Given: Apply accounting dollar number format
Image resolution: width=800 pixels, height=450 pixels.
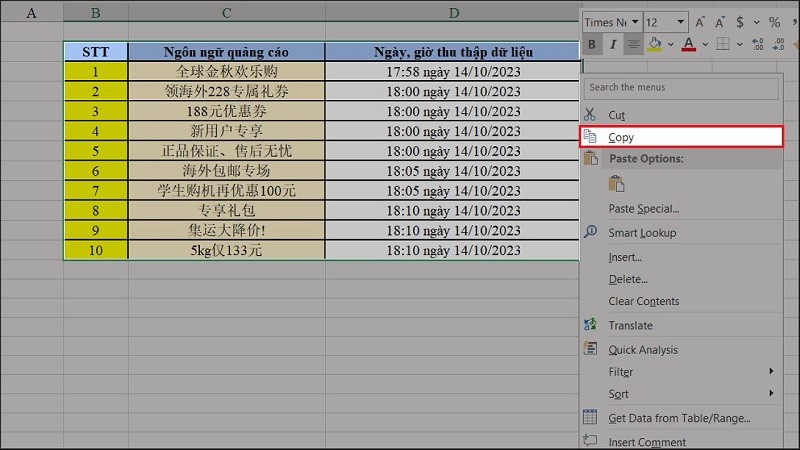Looking at the screenshot, I should click(x=740, y=22).
